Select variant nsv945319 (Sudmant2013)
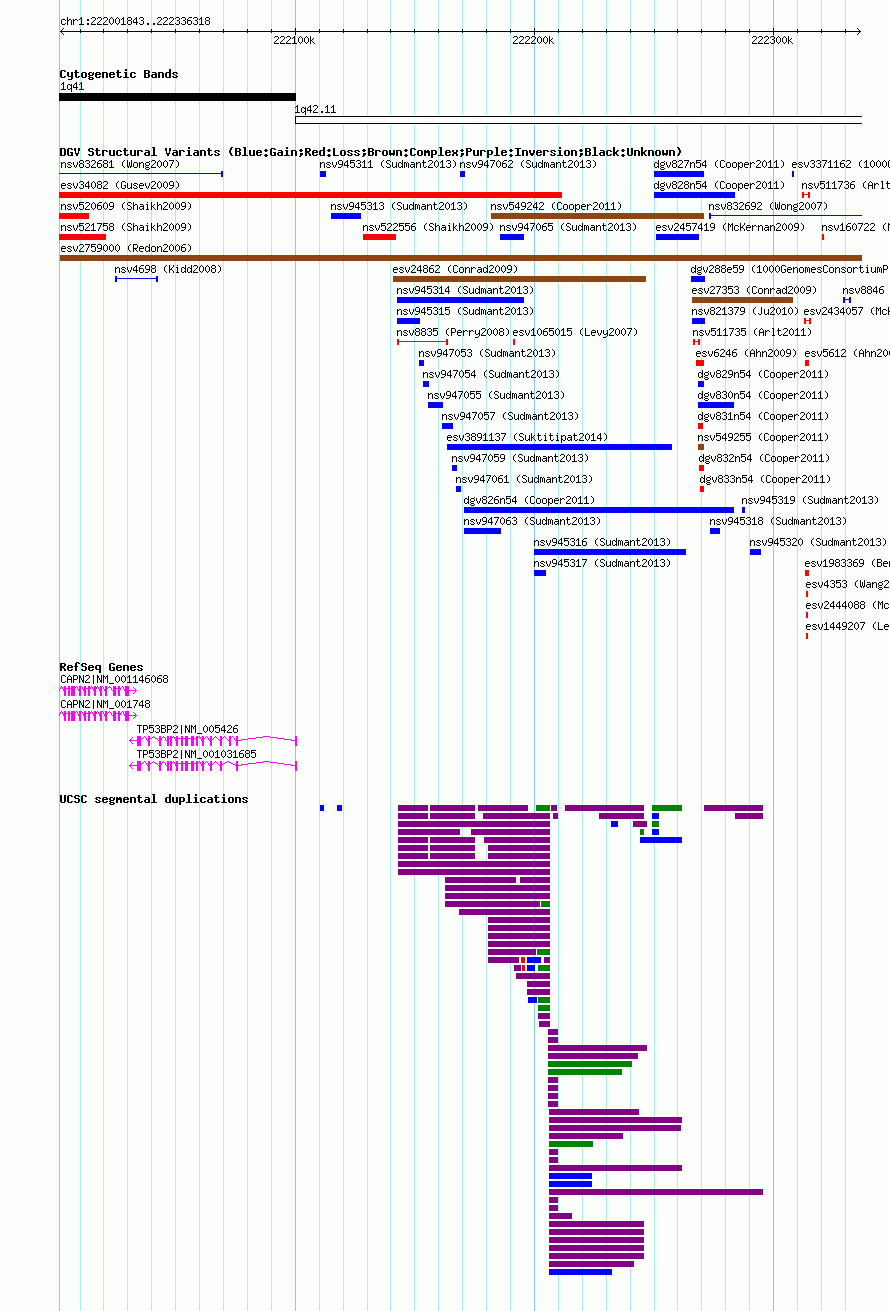Viewport: 890px width, 1311px height. click(x=810, y=500)
